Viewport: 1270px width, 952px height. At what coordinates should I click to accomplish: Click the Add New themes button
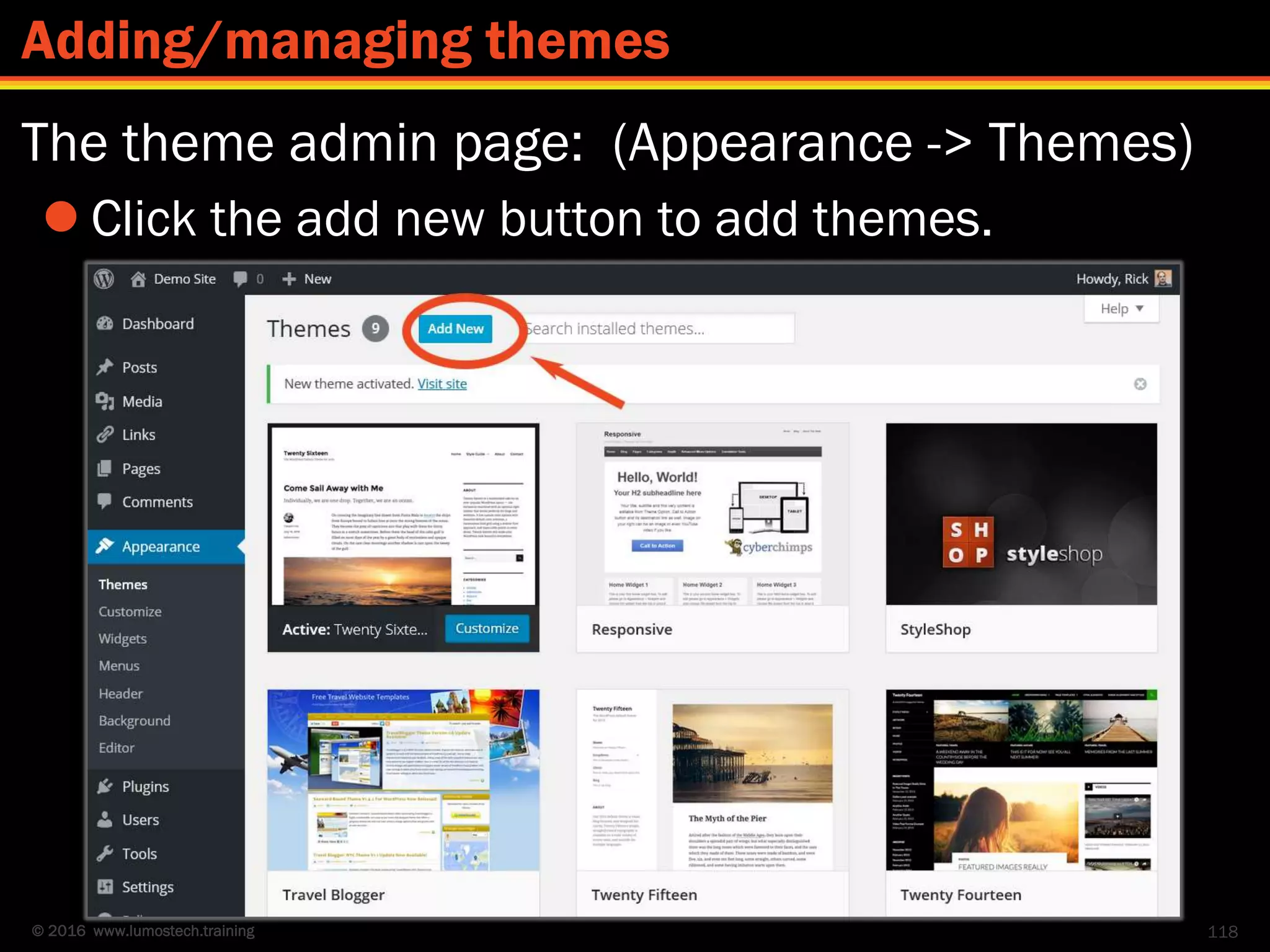(455, 328)
